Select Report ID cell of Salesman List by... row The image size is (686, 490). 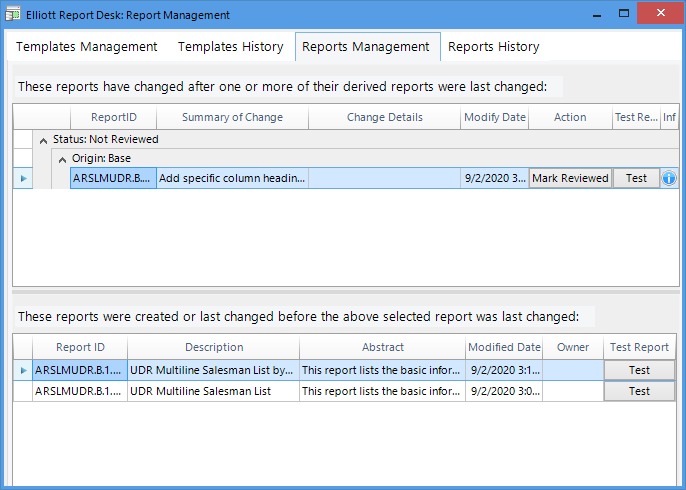tap(80, 370)
